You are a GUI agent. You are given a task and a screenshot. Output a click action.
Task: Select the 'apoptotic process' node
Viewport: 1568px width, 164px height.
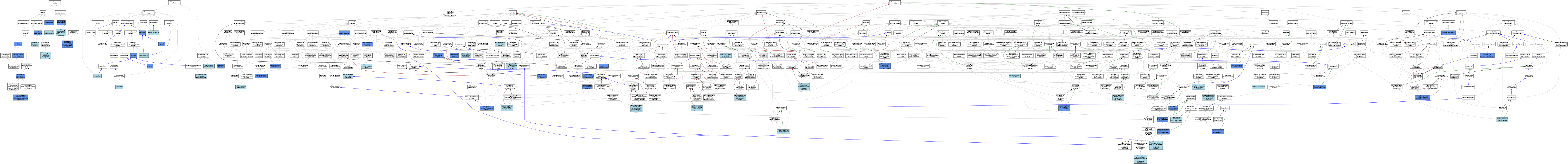click(695, 55)
